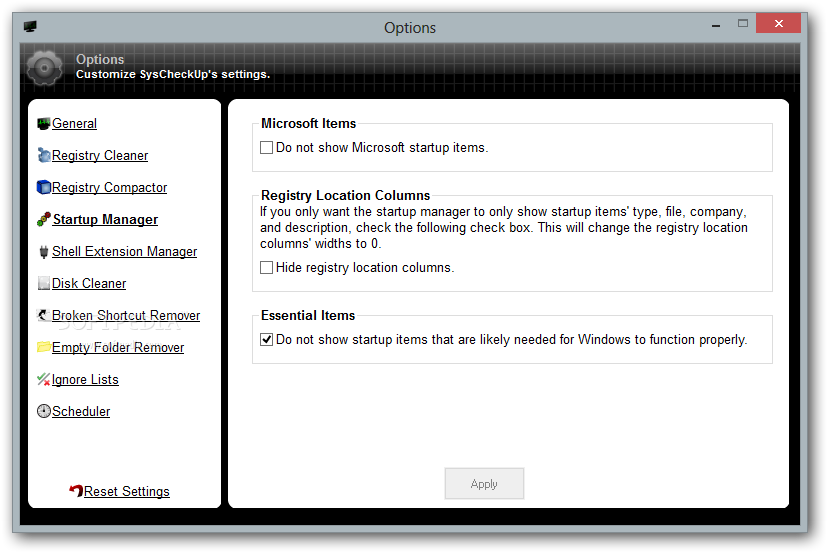Click the Scheduler clock icon

(x=44, y=411)
